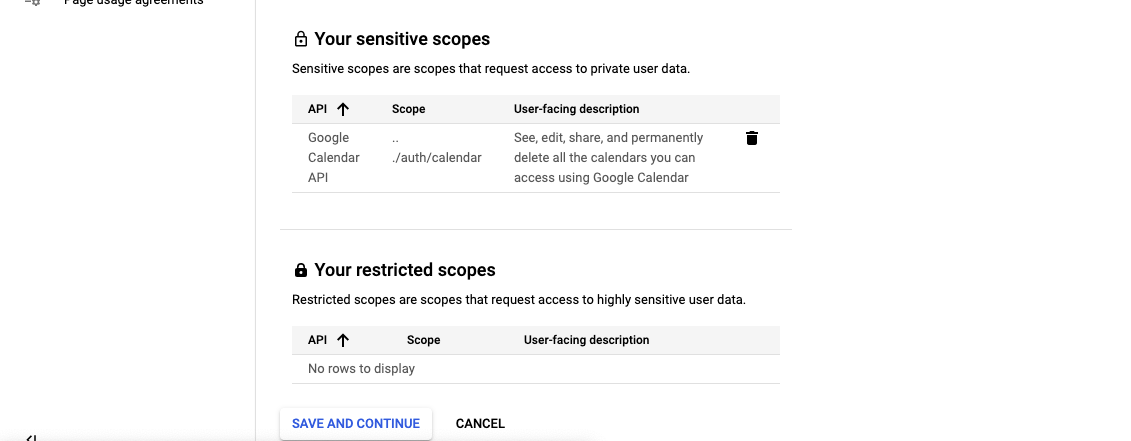The width and height of the screenshot is (1131, 441).
Task: Toggle API sort arrow in sensitive scopes table
Action: [x=343, y=109]
